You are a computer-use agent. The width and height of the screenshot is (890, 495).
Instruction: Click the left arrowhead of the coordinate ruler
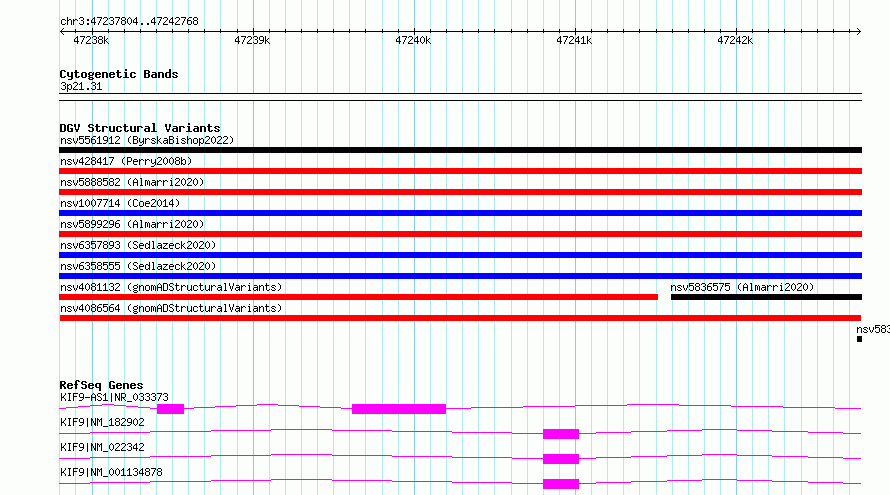point(62,31)
